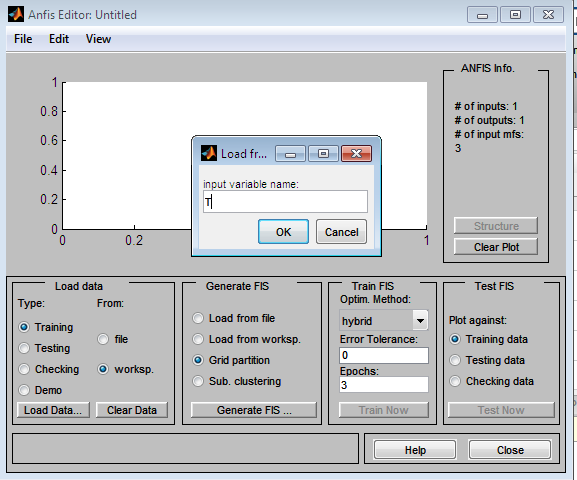577x480 pixels.
Task: Select the Testing data type radio button
Action: (24, 348)
